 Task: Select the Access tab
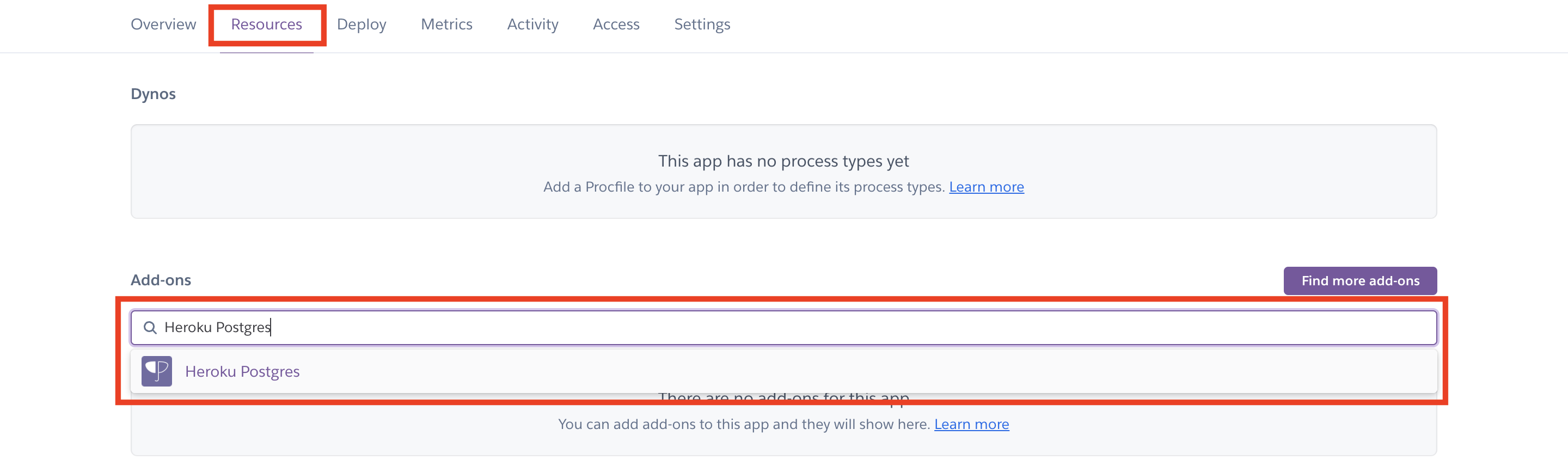(x=615, y=24)
